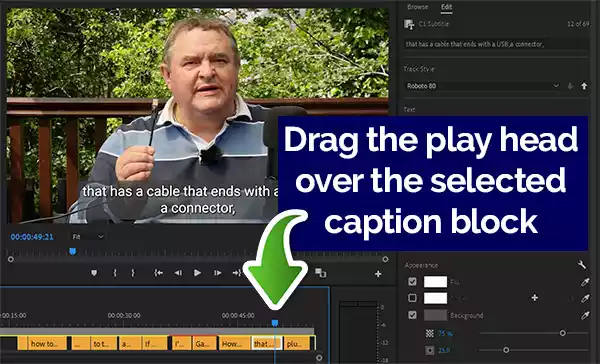The height and width of the screenshot is (364, 600).
Task: Click the Background color swatch
Action: pyautogui.click(x=435, y=315)
